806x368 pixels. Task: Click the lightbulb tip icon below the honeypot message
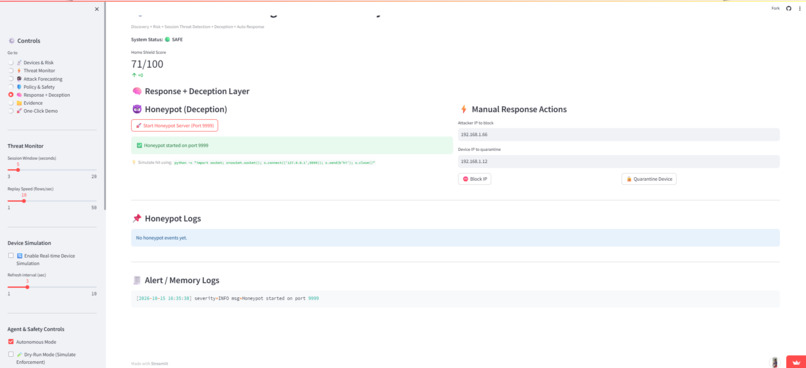point(134,162)
